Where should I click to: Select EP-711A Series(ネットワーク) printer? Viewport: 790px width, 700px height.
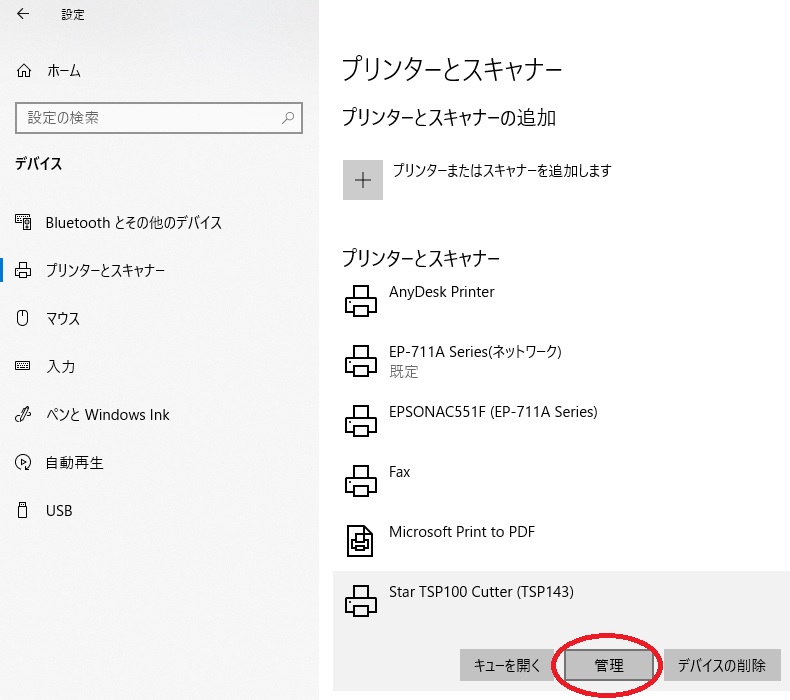click(x=475, y=351)
